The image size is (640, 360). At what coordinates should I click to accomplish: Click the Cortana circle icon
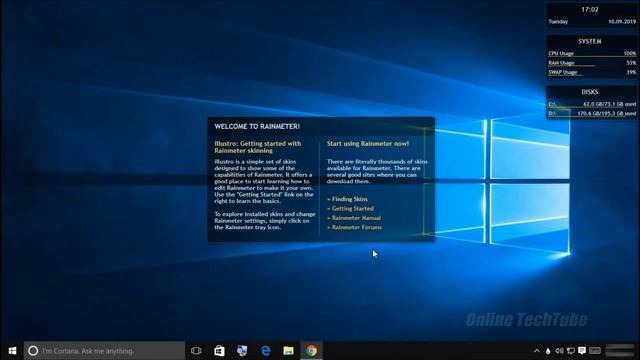[33, 351]
